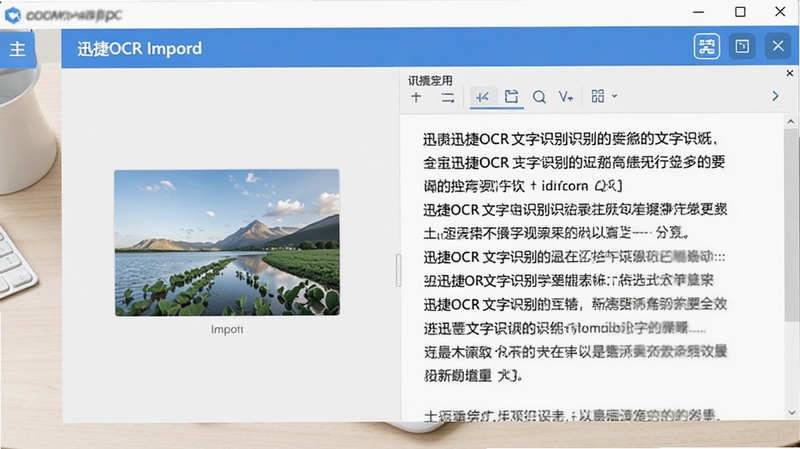This screenshot has height=449, width=800.
Task: Close the 迅捷OCR Impord panel
Action: coord(778,47)
